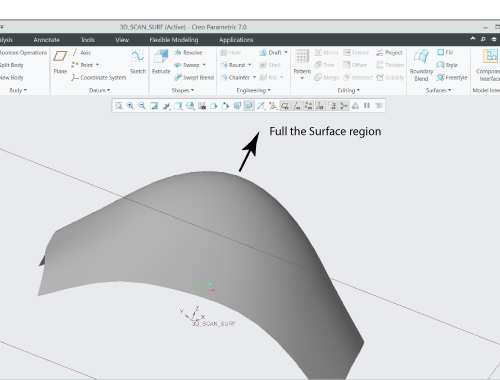Viewport: 500px width, 380px height.
Task: Toggle axis display filter
Action: click(x=297, y=106)
